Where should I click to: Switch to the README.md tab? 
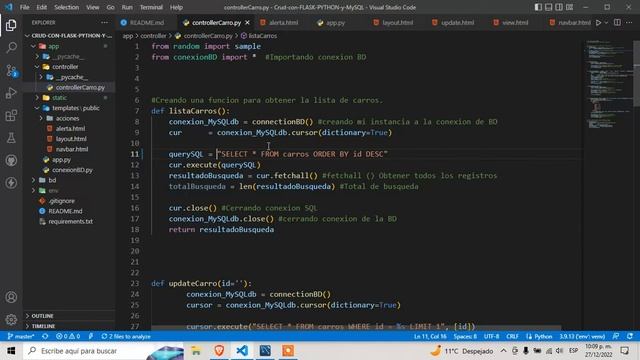(146, 22)
